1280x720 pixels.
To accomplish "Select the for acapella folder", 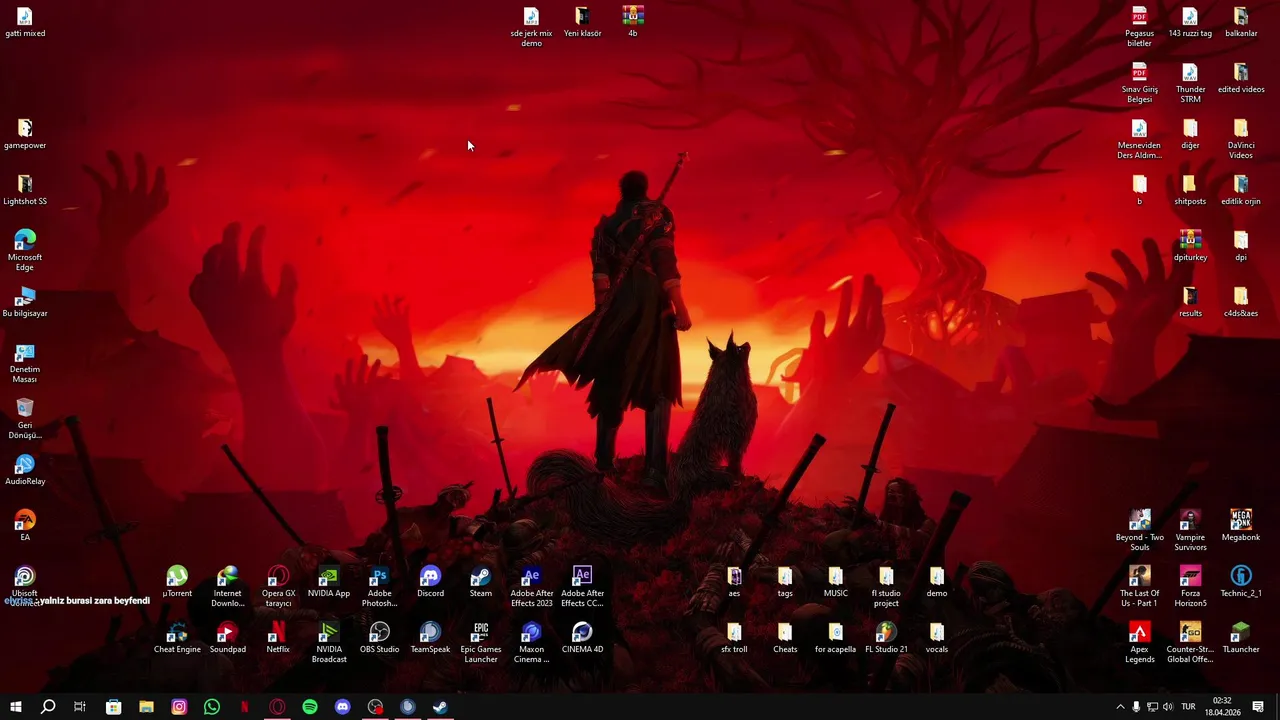I will pyautogui.click(x=835, y=638).
